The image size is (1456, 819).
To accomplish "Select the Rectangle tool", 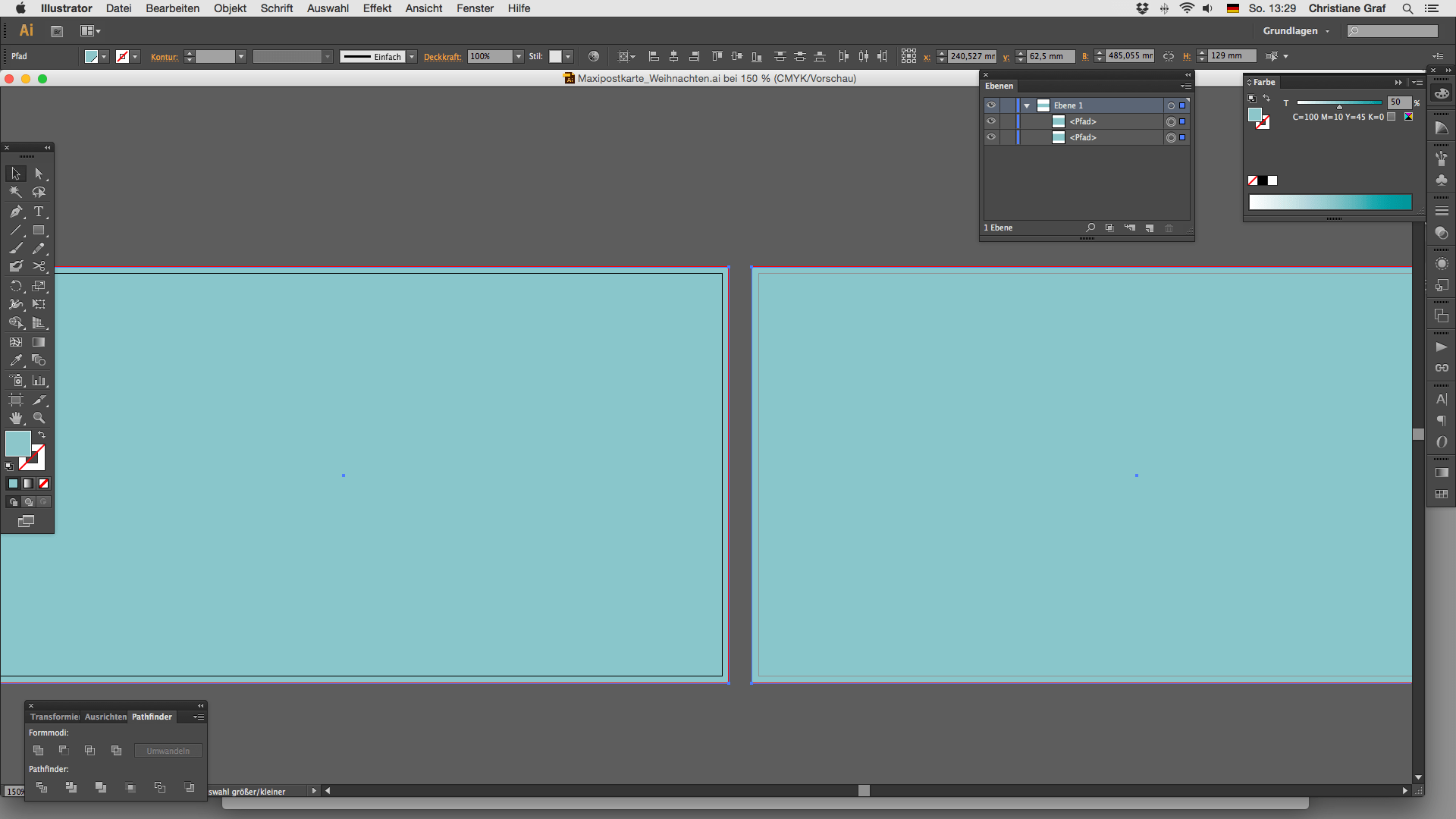I will click(x=39, y=231).
